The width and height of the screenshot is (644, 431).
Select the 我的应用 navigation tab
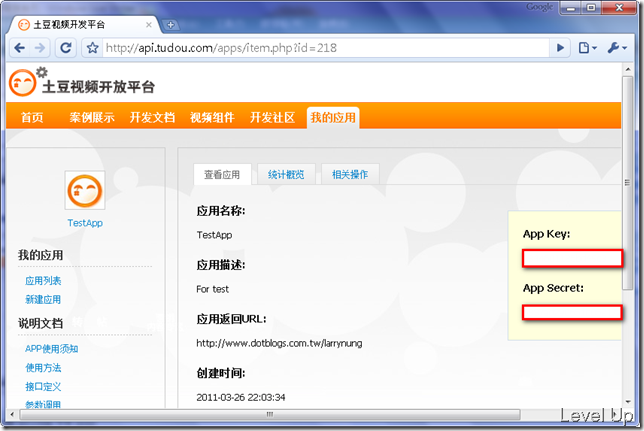pyautogui.click(x=333, y=118)
